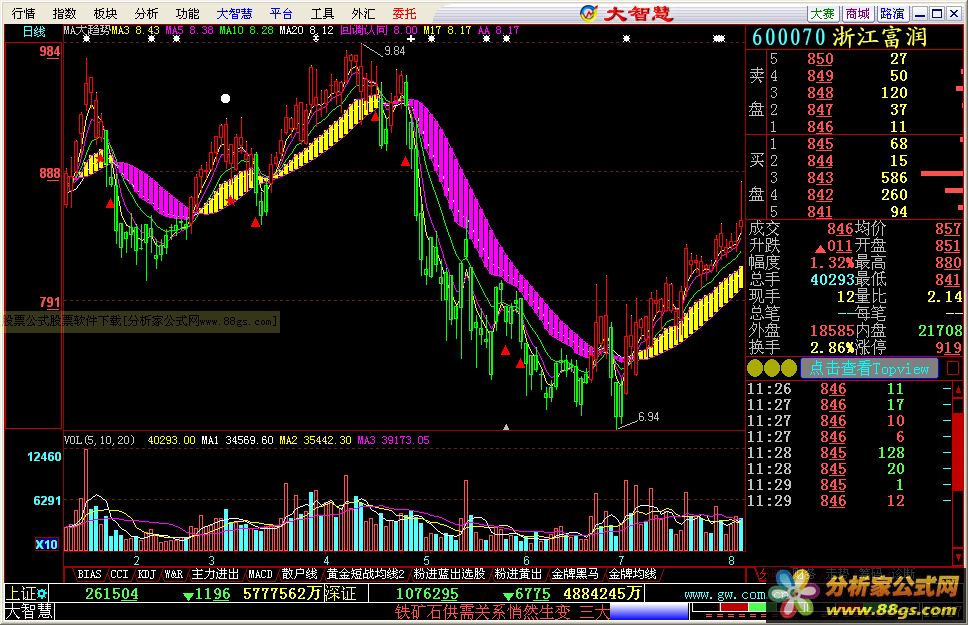Click the stock title 600070 浙江富润
This screenshot has width=968, height=625.
tap(840, 38)
